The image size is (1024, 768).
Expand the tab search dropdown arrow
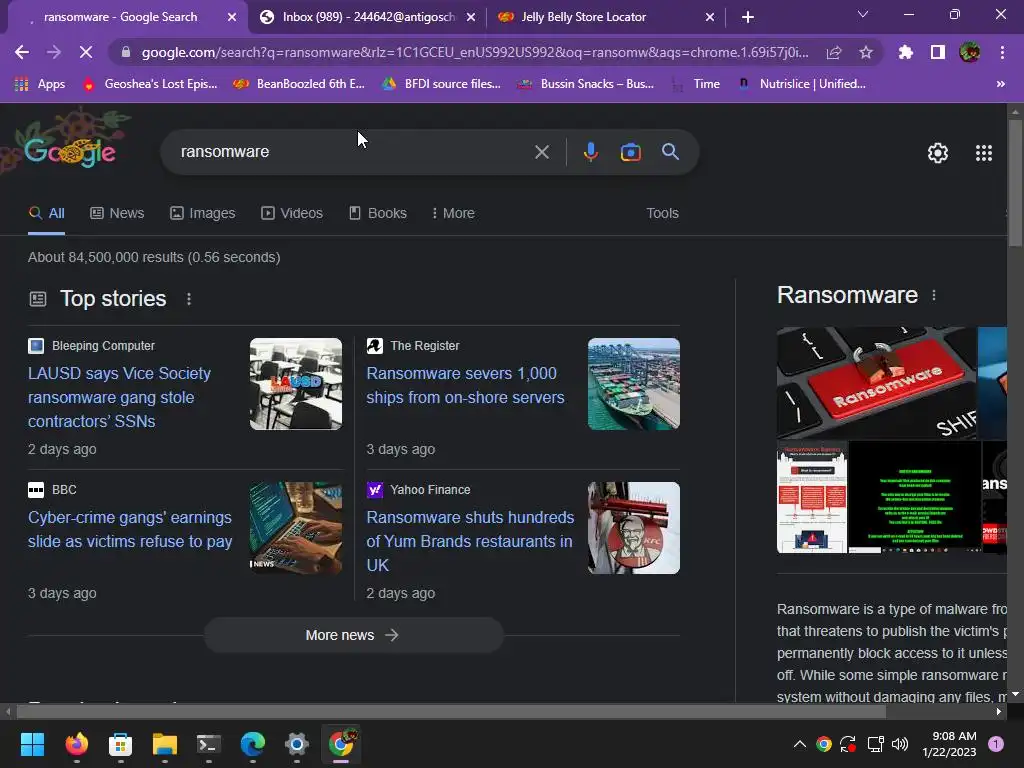point(863,14)
